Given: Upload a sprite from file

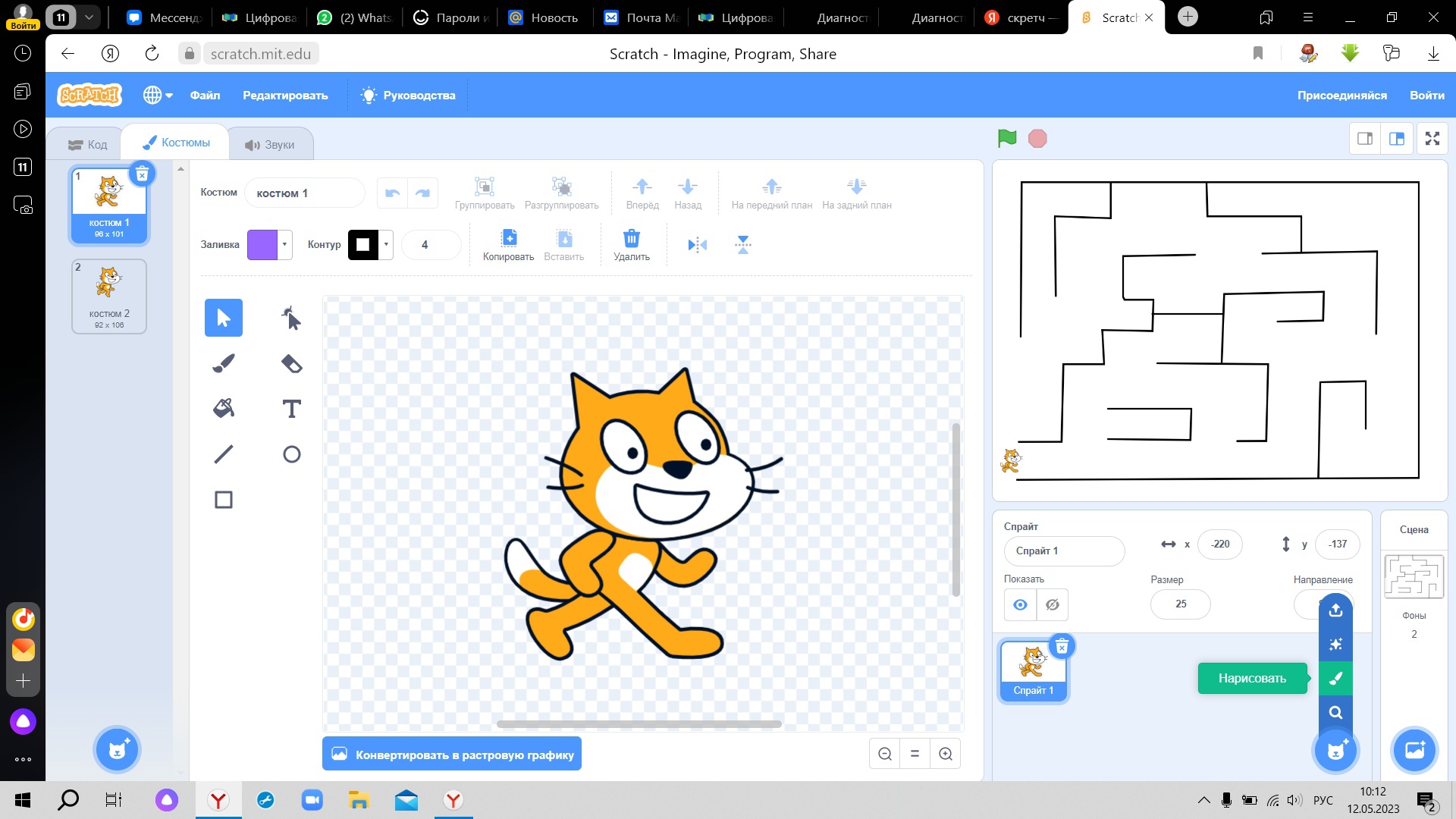Looking at the screenshot, I should click(x=1335, y=610).
